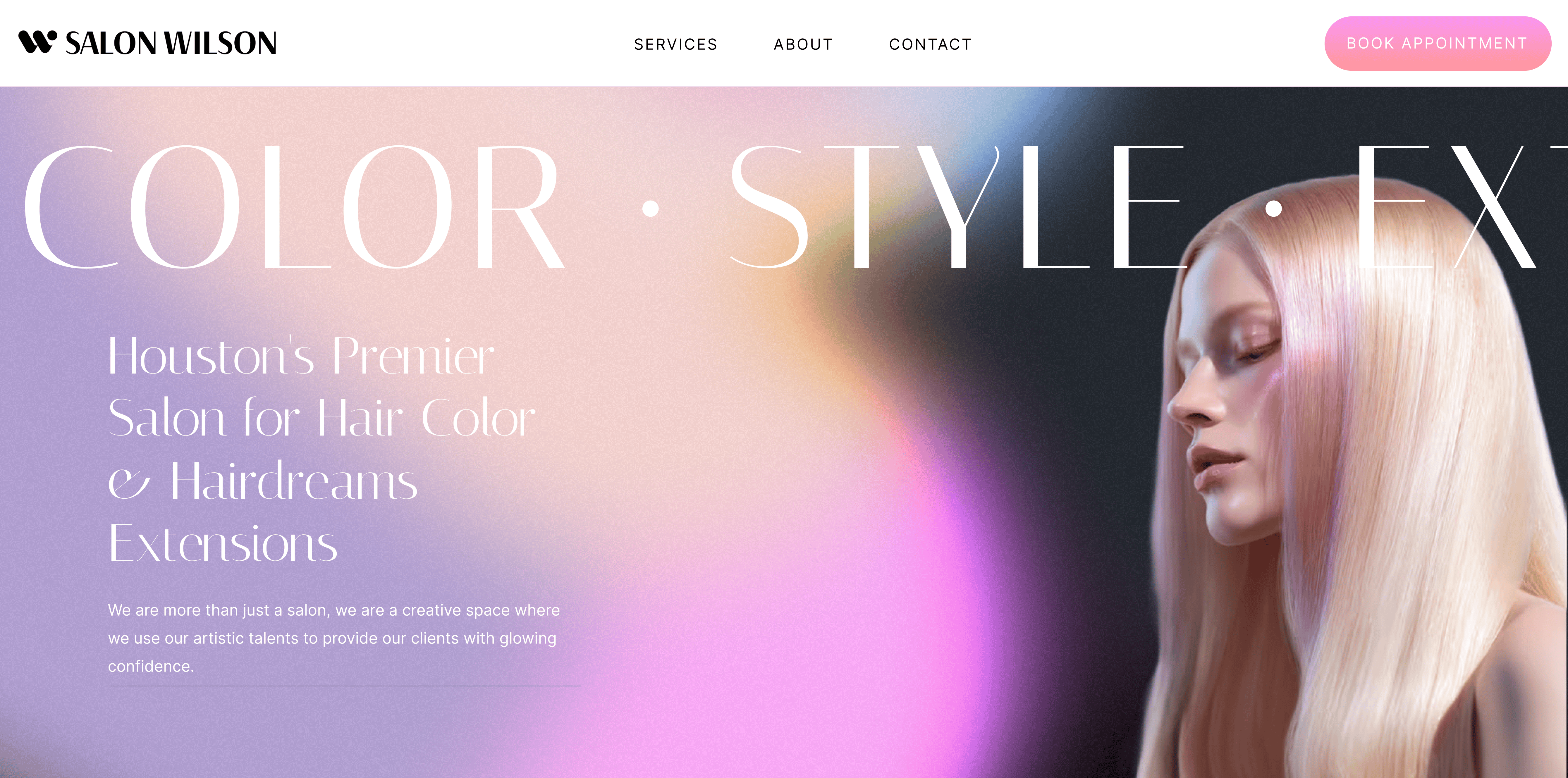Open the Services menu item
1568x778 pixels.
pos(676,44)
